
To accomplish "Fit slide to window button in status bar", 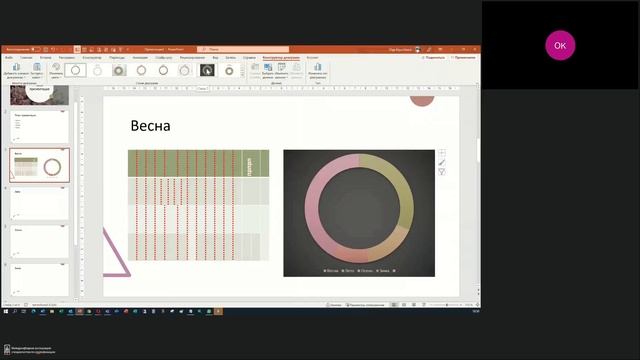I will point(477,305).
